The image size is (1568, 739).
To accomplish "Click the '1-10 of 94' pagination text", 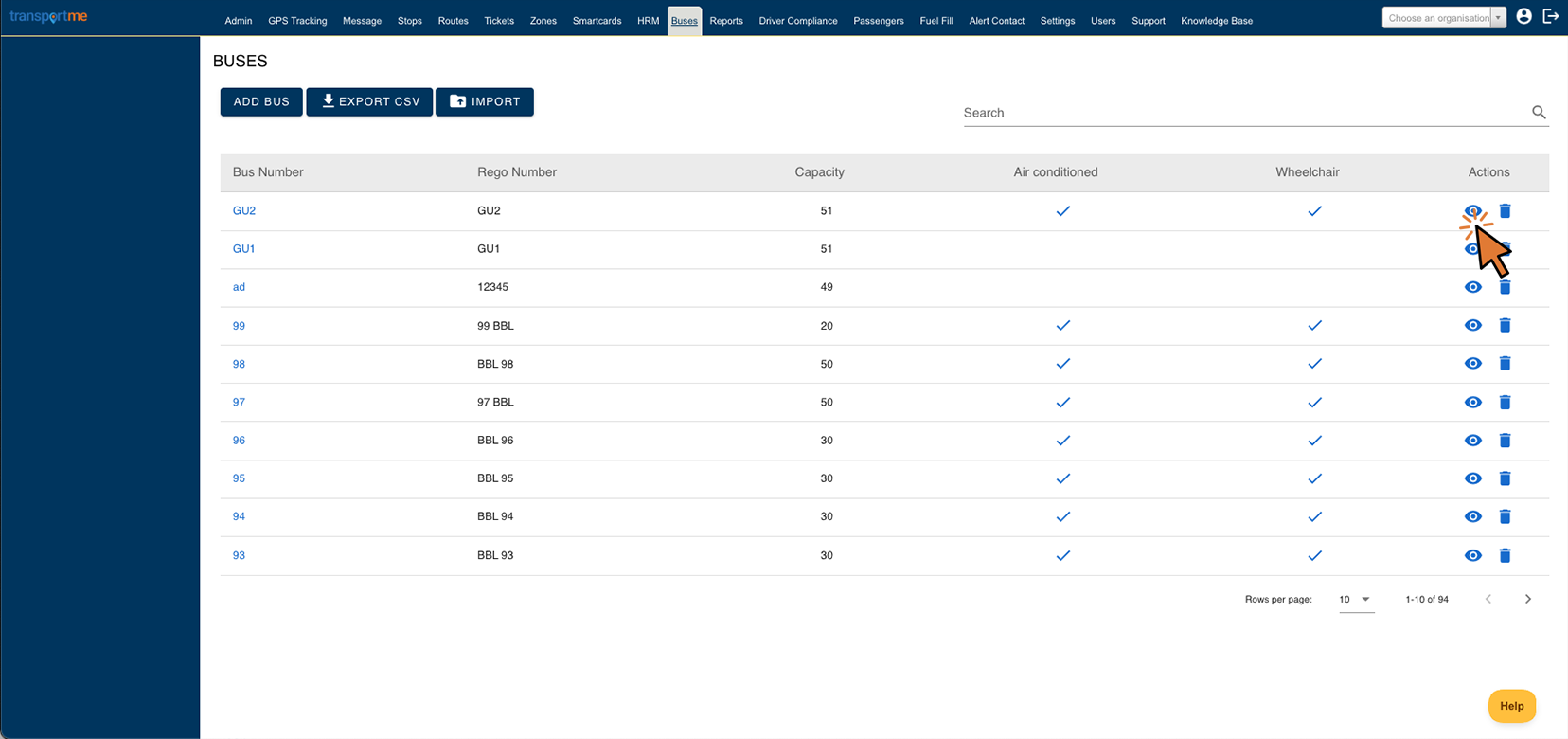I will (x=1427, y=599).
